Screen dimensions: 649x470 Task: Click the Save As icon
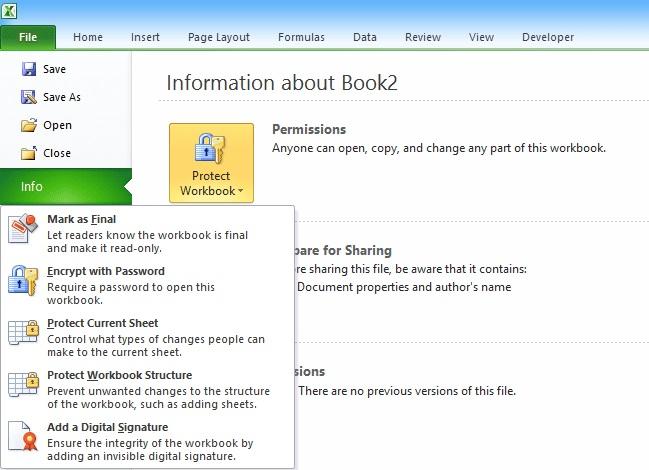point(29,97)
